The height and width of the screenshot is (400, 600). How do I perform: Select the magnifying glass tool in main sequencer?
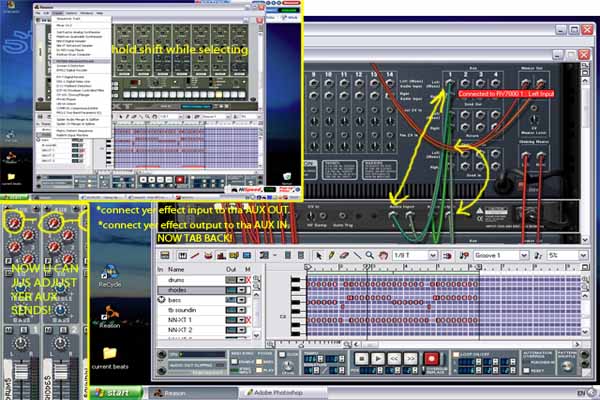[x=369, y=255]
